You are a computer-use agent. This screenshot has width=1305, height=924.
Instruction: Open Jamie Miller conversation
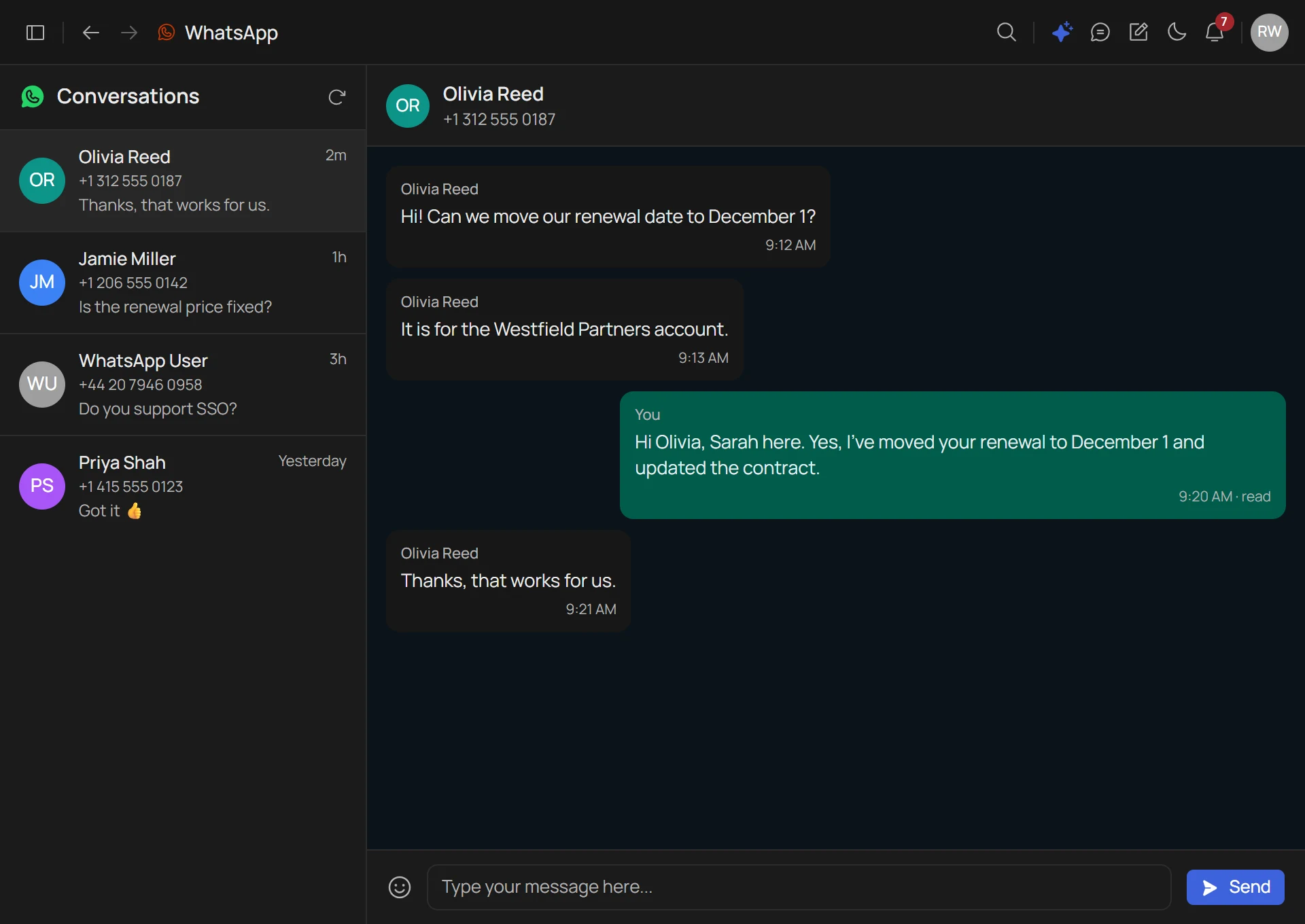click(183, 283)
